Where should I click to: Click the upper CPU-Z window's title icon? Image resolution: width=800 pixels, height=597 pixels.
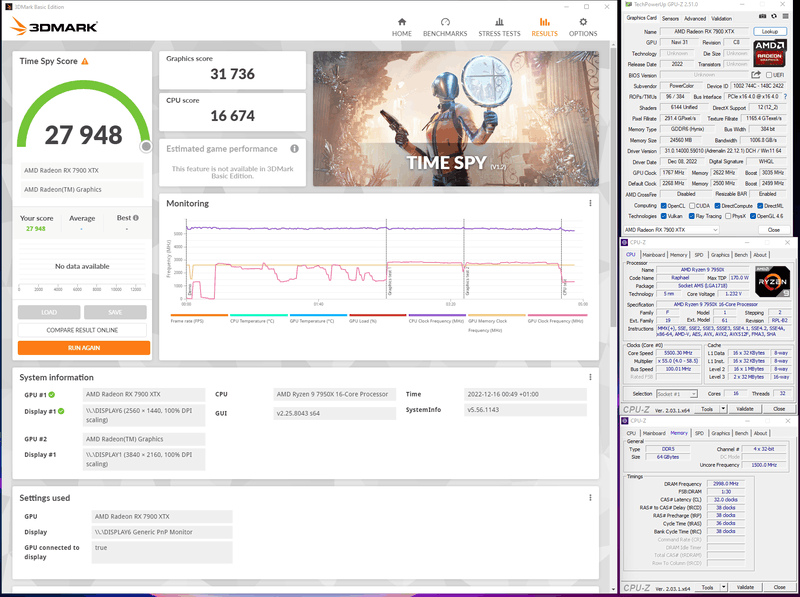tap(625, 242)
